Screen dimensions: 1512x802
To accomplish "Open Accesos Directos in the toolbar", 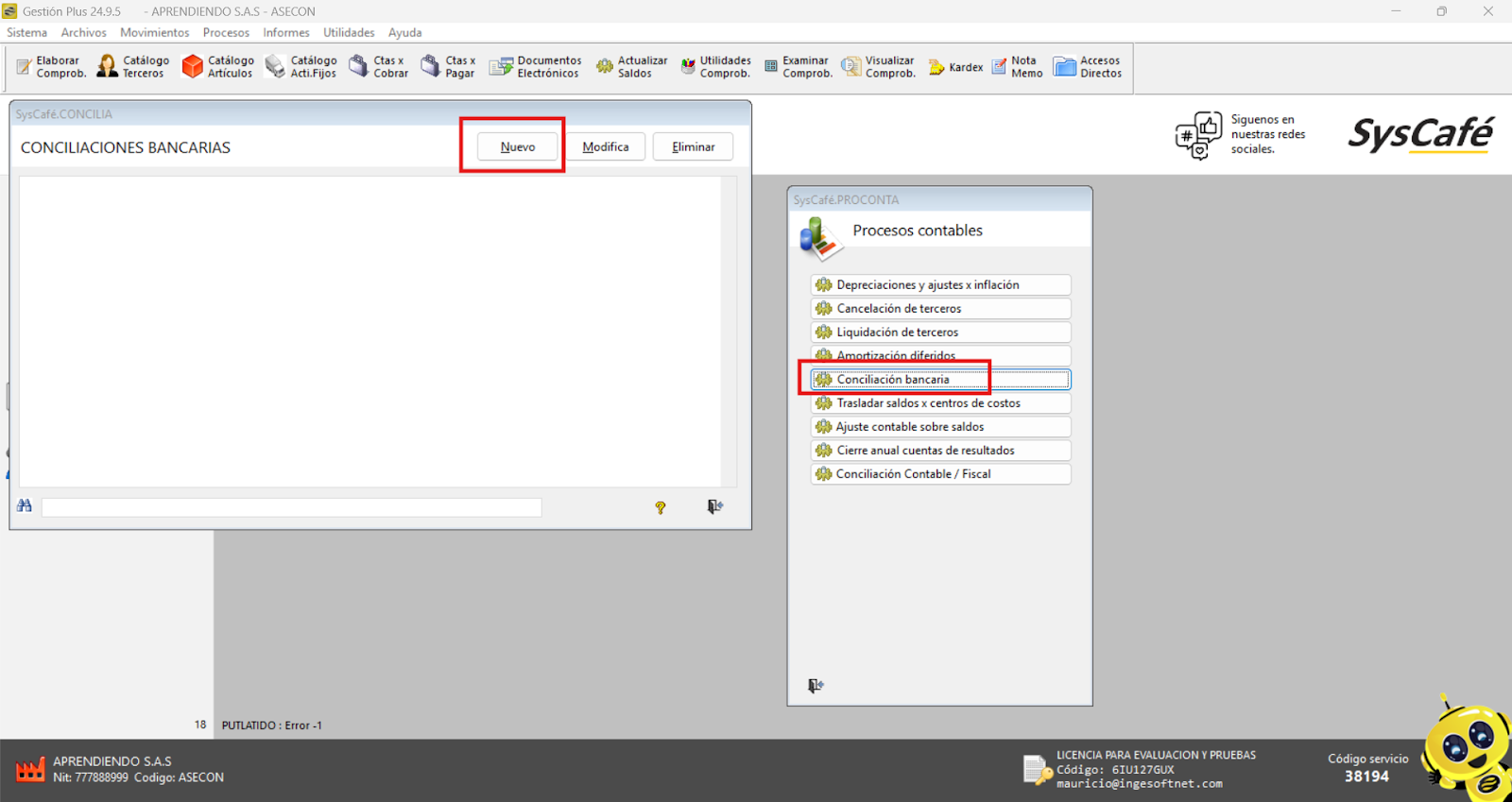I will coord(1088,67).
